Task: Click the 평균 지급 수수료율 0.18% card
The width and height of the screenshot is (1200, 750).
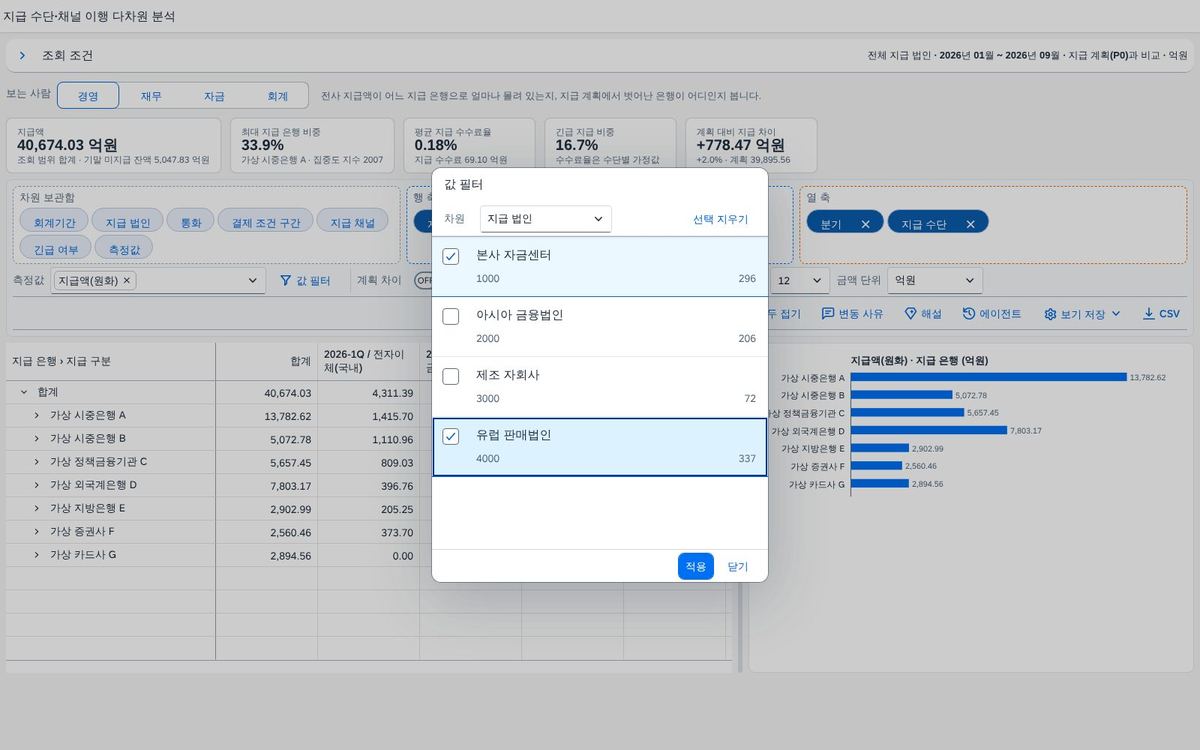Action: tap(470, 145)
